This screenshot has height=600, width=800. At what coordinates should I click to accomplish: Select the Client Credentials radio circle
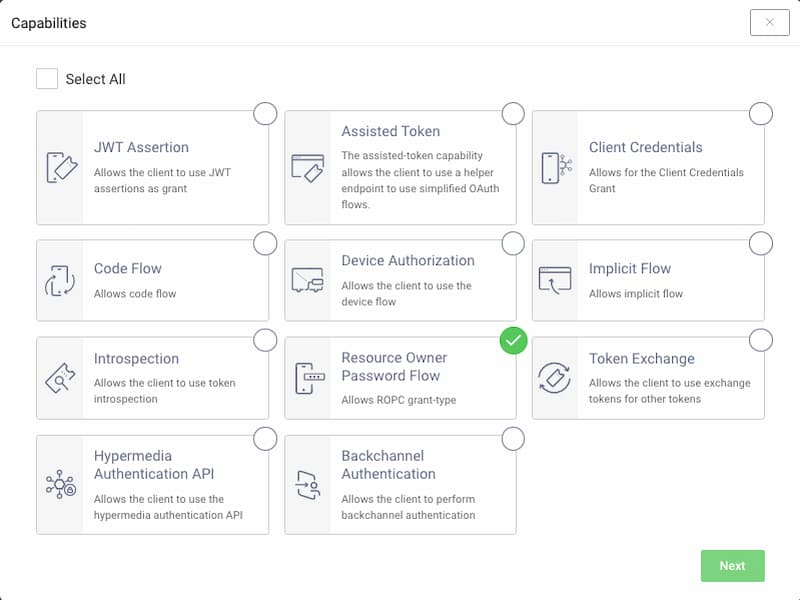coord(761,113)
